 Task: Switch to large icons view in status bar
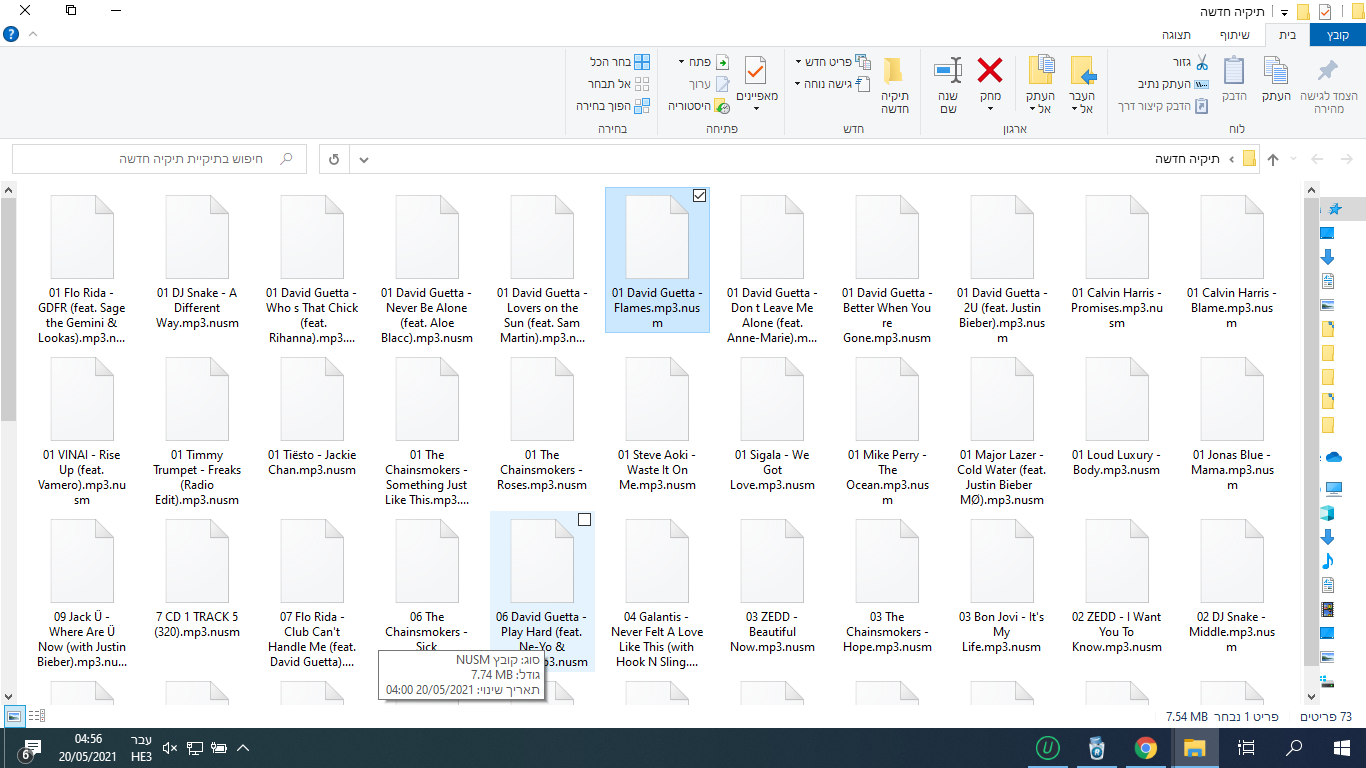pos(14,716)
